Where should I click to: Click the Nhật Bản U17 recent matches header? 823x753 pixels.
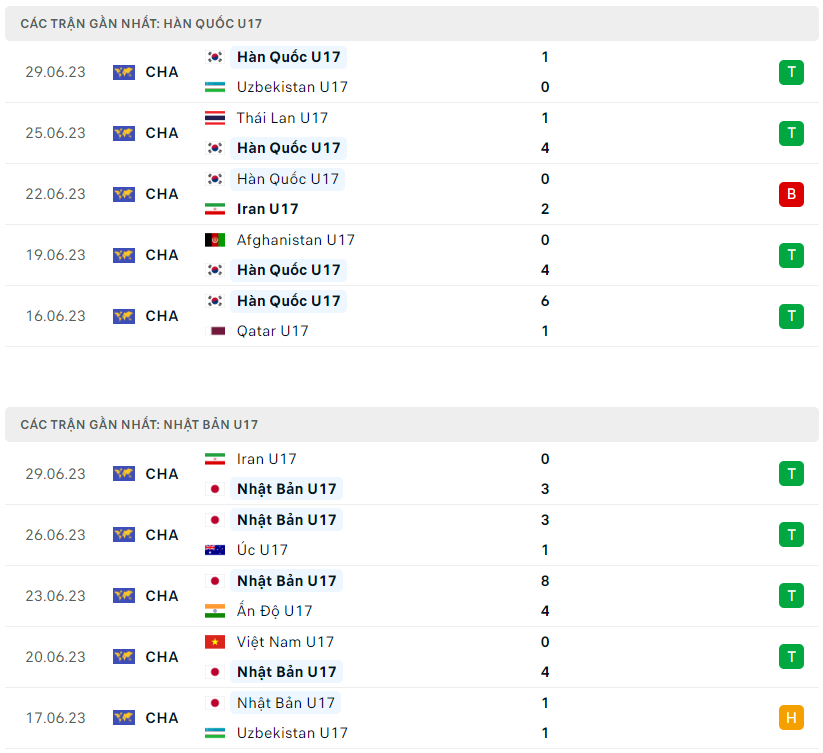click(x=139, y=424)
